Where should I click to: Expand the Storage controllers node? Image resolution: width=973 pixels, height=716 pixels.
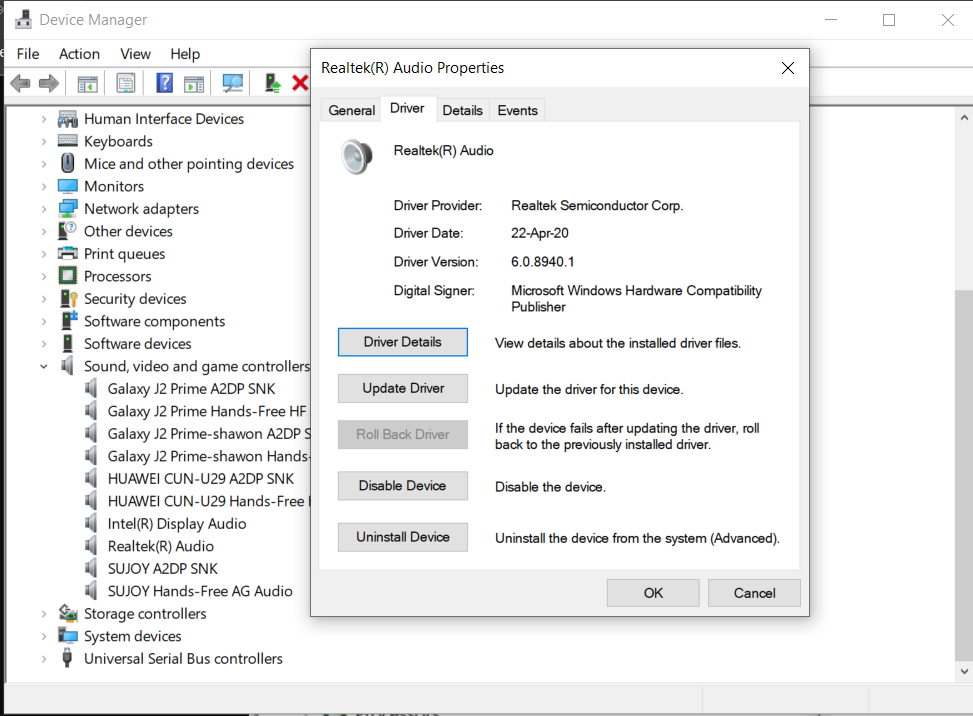(43, 614)
